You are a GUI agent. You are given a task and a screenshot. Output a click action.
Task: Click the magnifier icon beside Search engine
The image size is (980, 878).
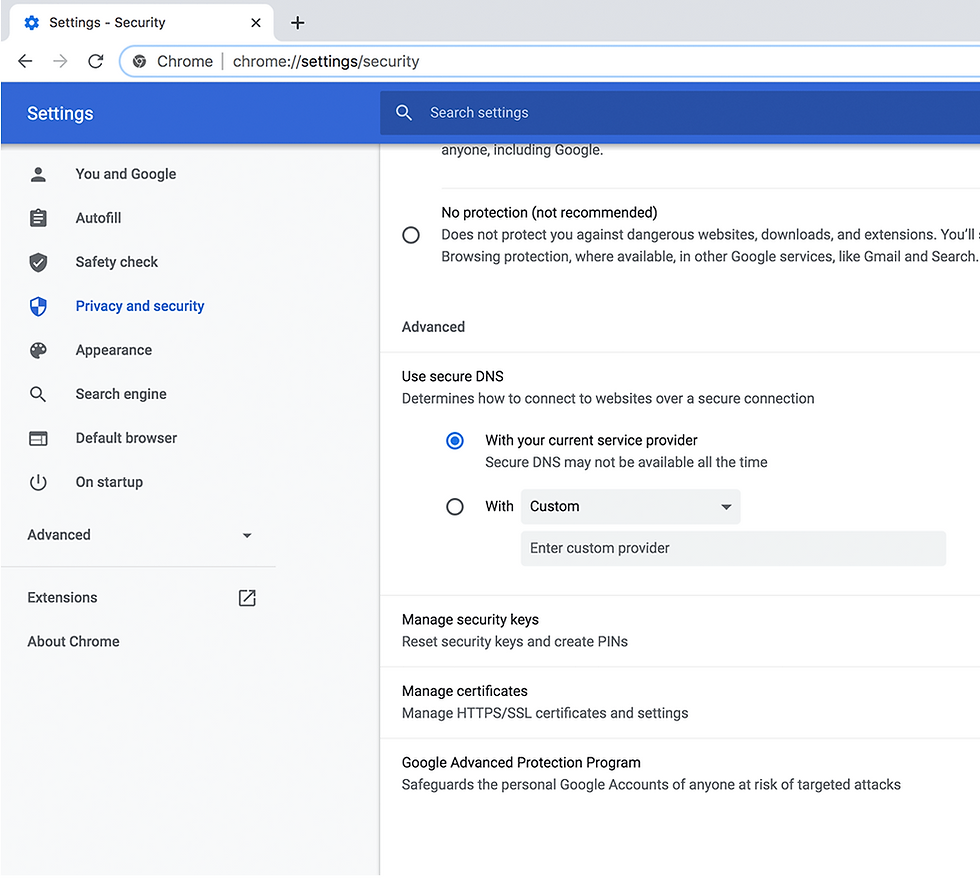[x=38, y=394]
